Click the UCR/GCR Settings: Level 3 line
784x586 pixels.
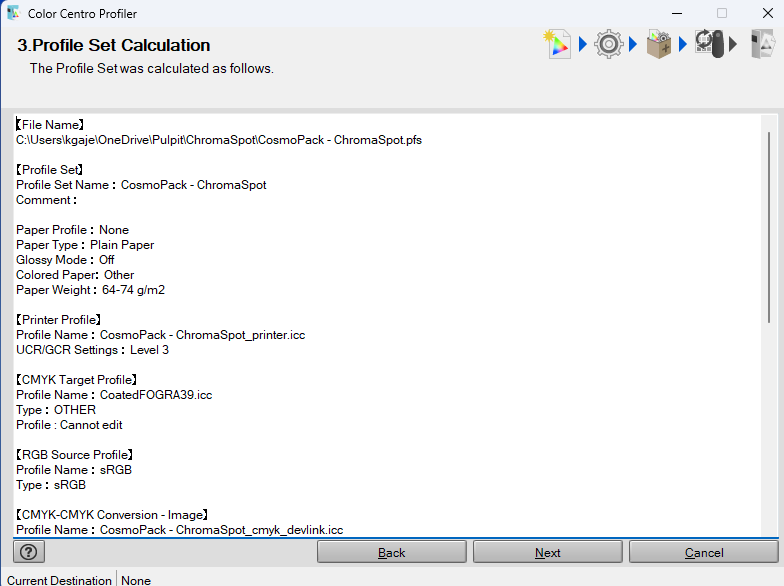tap(92, 350)
